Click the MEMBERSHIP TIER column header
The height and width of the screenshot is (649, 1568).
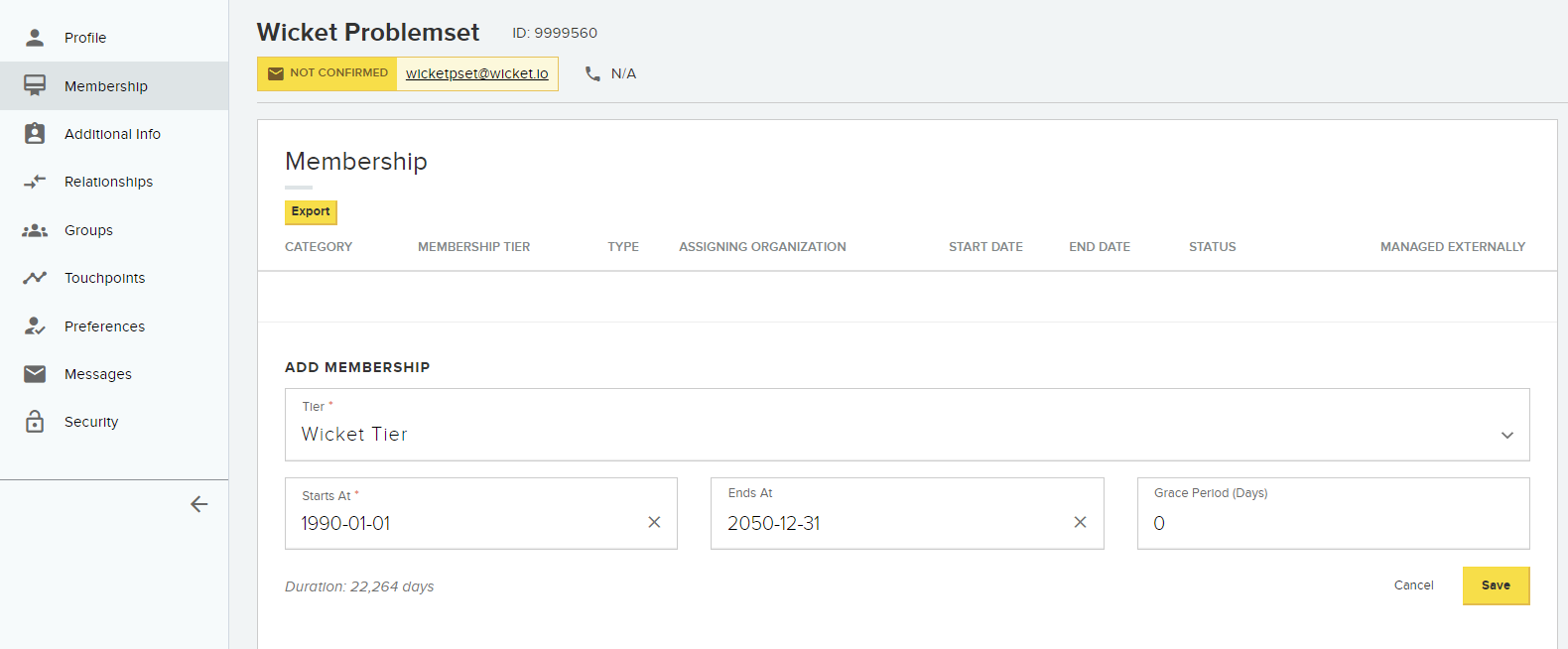pos(473,247)
